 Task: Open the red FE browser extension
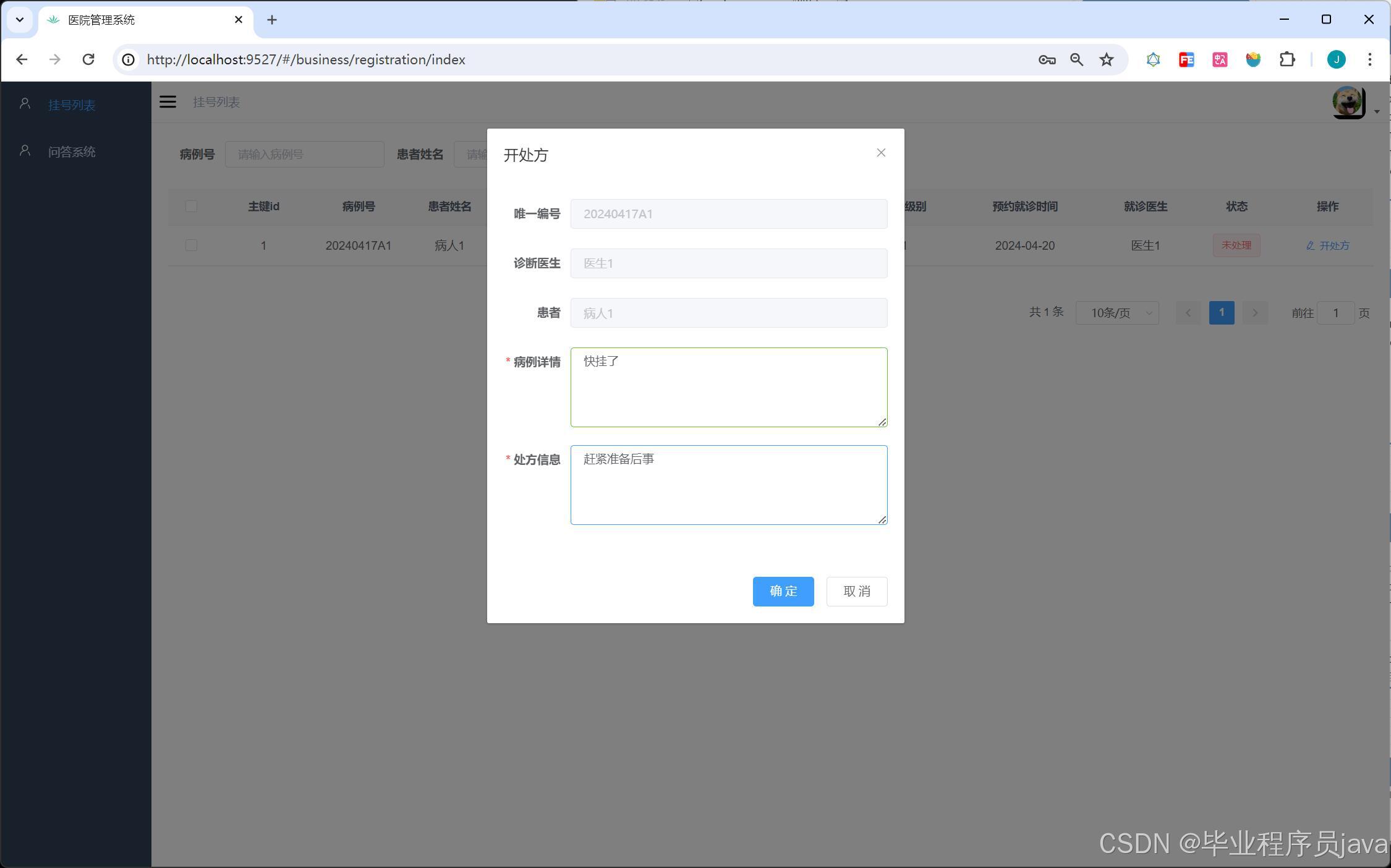[1186, 59]
